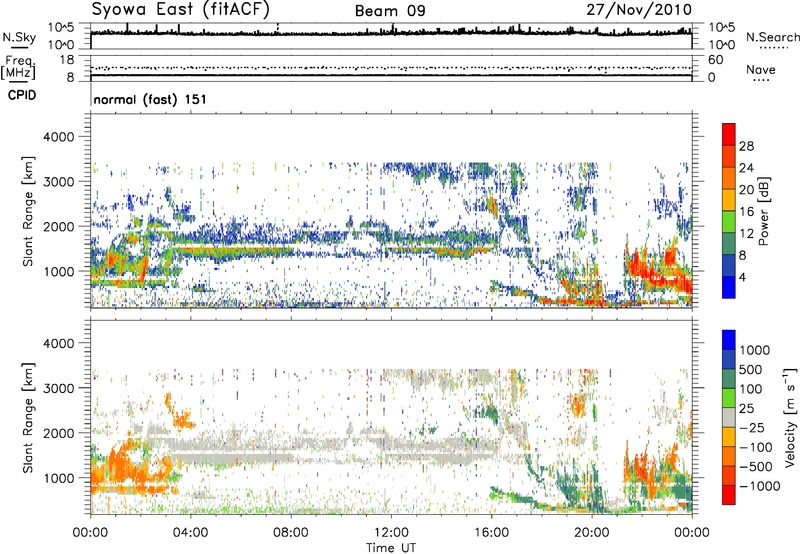Pick the orange -100 to -500 velocity segment
The width and height of the screenshot is (800, 554).
click(x=729, y=456)
